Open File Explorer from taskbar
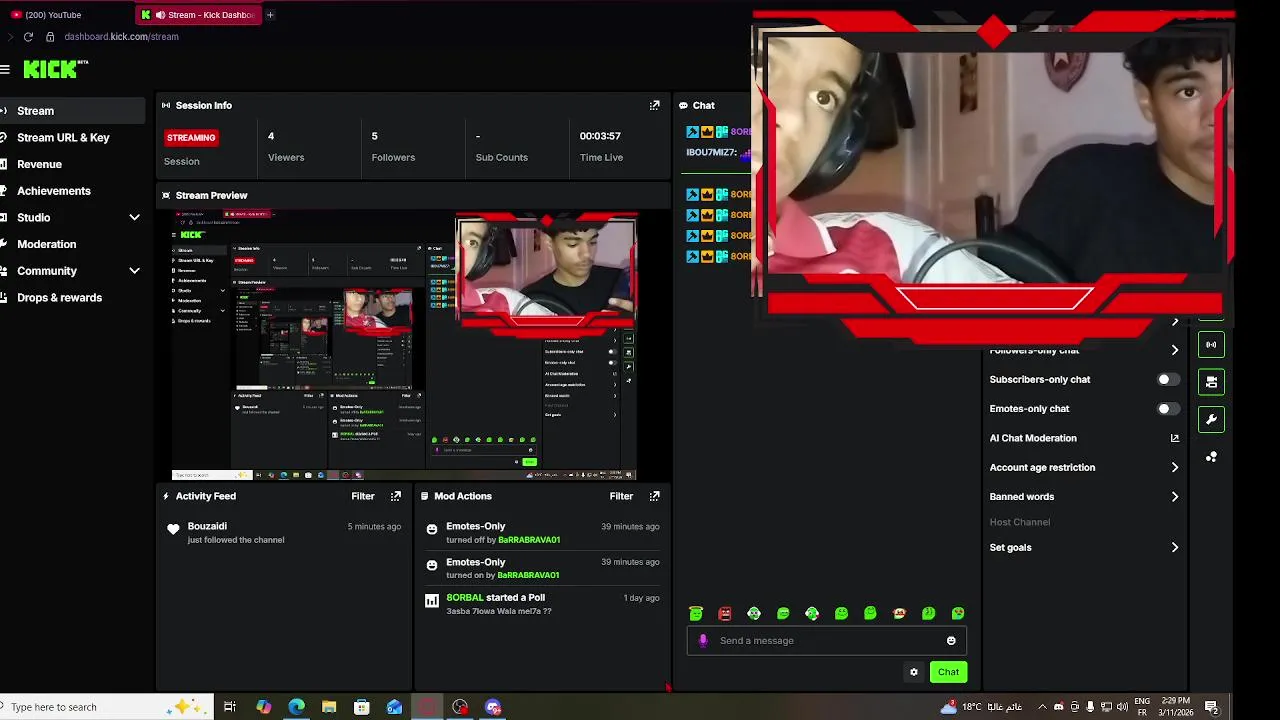The width and height of the screenshot is (1280, 720). tap(329, 707)
